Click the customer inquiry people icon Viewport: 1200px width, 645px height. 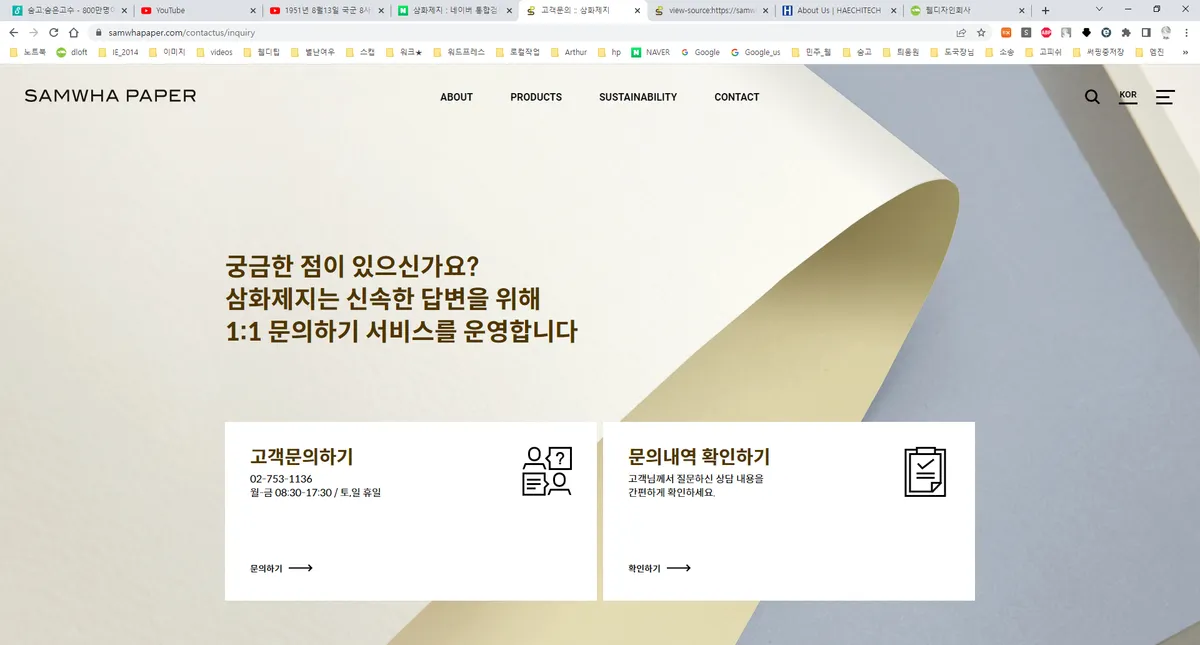point(547,471)
